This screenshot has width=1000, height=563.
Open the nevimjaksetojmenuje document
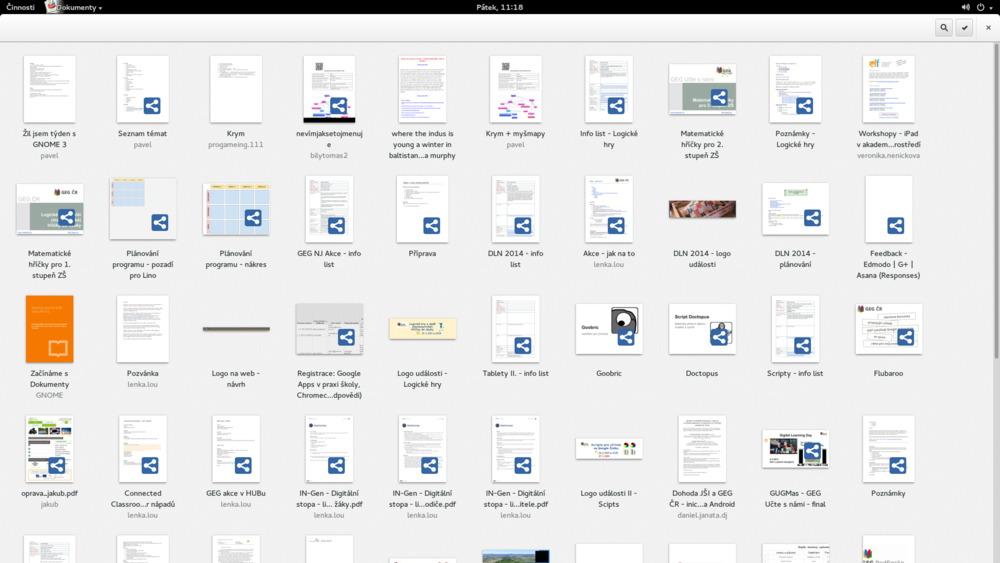[x=329, y=89]
